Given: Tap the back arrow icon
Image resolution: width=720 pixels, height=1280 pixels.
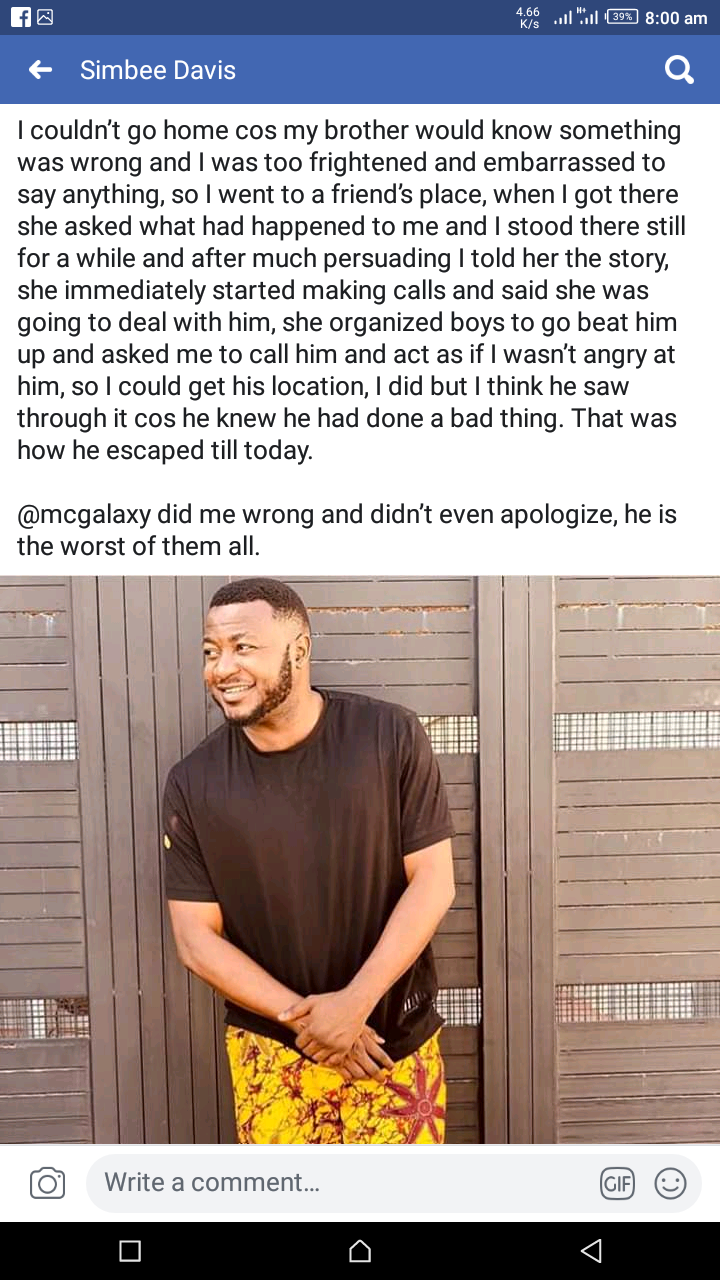Looking at the screenshot, I should tap(40, 70).
